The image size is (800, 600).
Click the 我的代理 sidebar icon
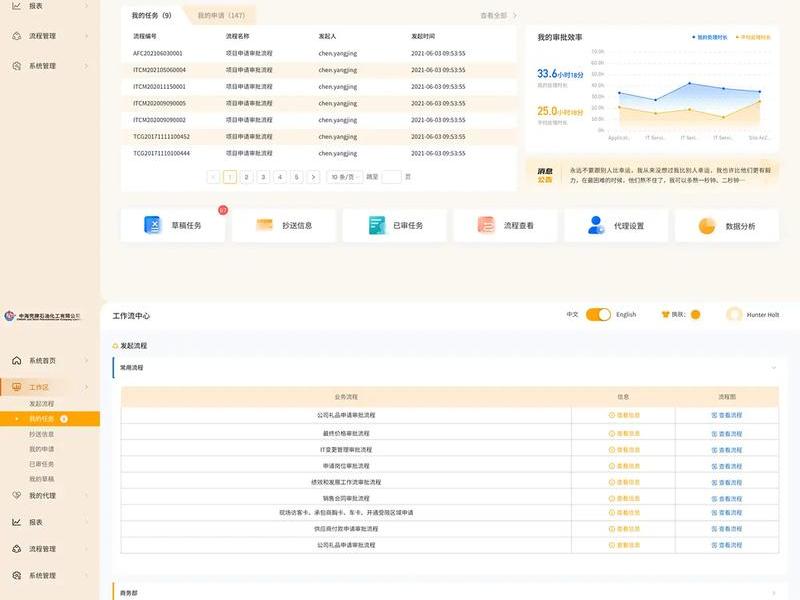point(16,495)
